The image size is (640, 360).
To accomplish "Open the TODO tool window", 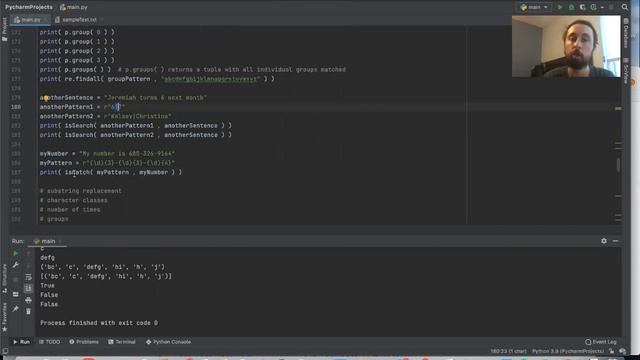I will click(49, 342).
